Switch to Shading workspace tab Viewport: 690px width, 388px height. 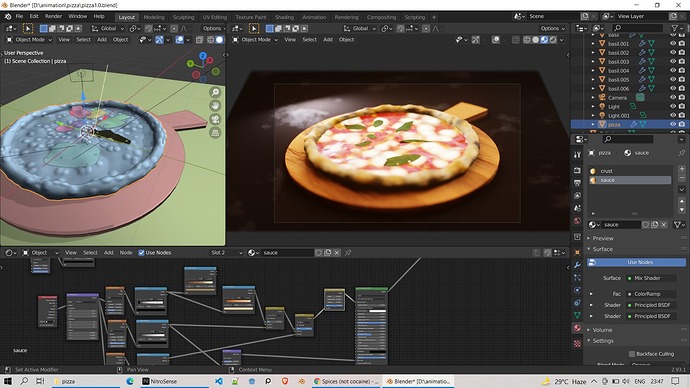[x=284, y=17]
